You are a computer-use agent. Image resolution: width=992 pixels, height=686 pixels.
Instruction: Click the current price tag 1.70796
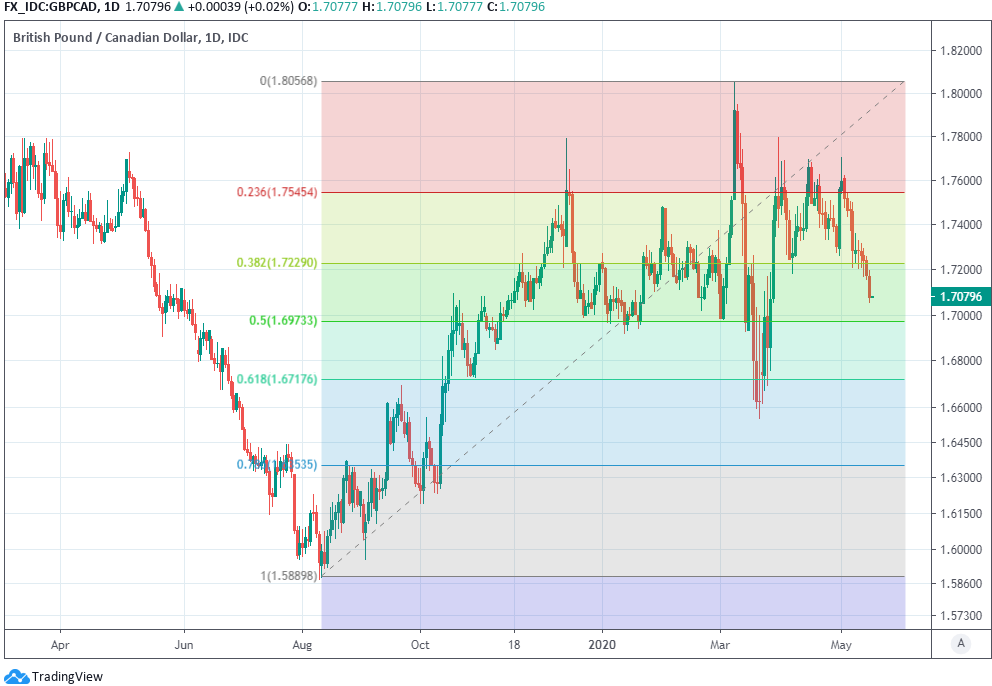click(x=958, y=296)
